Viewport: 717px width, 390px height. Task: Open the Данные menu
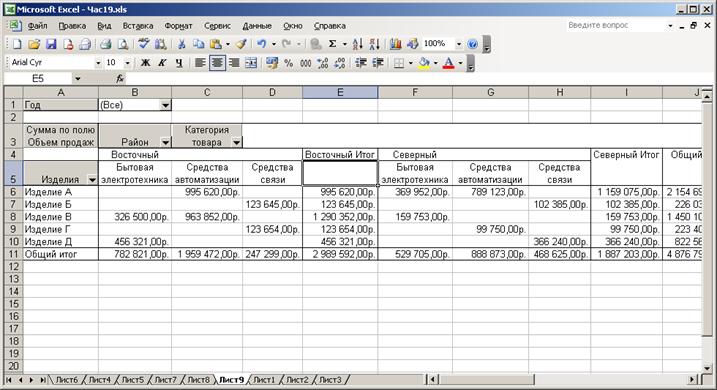(257, 26)
